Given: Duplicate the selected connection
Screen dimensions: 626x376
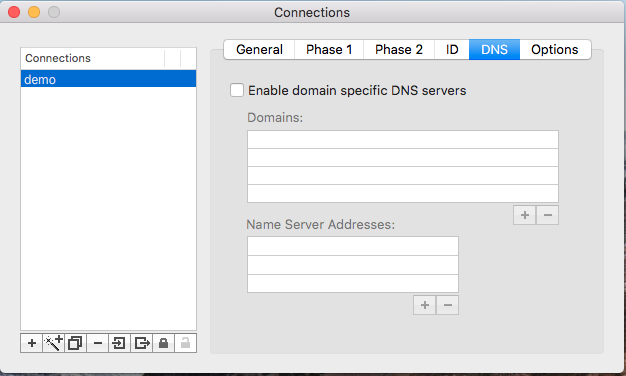Looking at the screenshot, I should (75, 343).
